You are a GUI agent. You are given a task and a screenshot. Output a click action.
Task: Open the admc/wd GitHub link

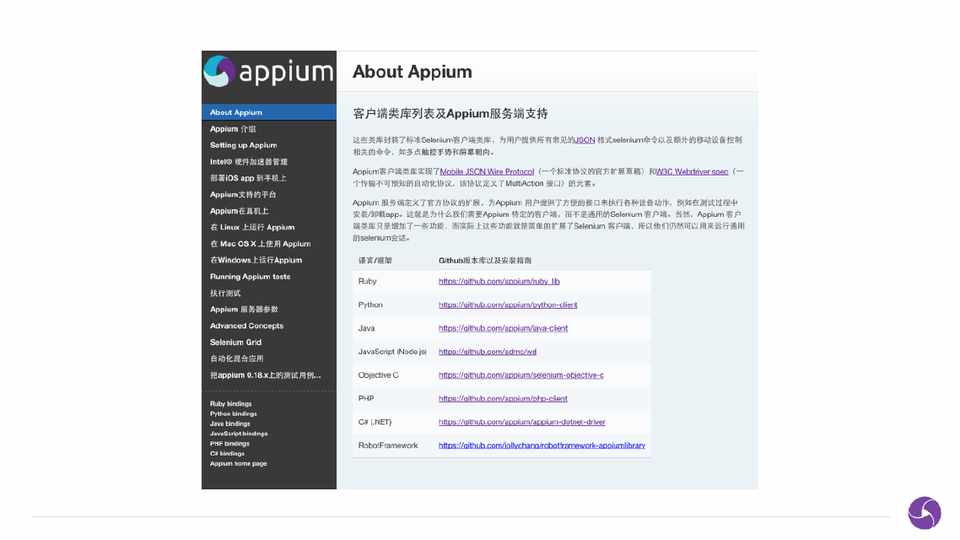(x=488, y=352)
